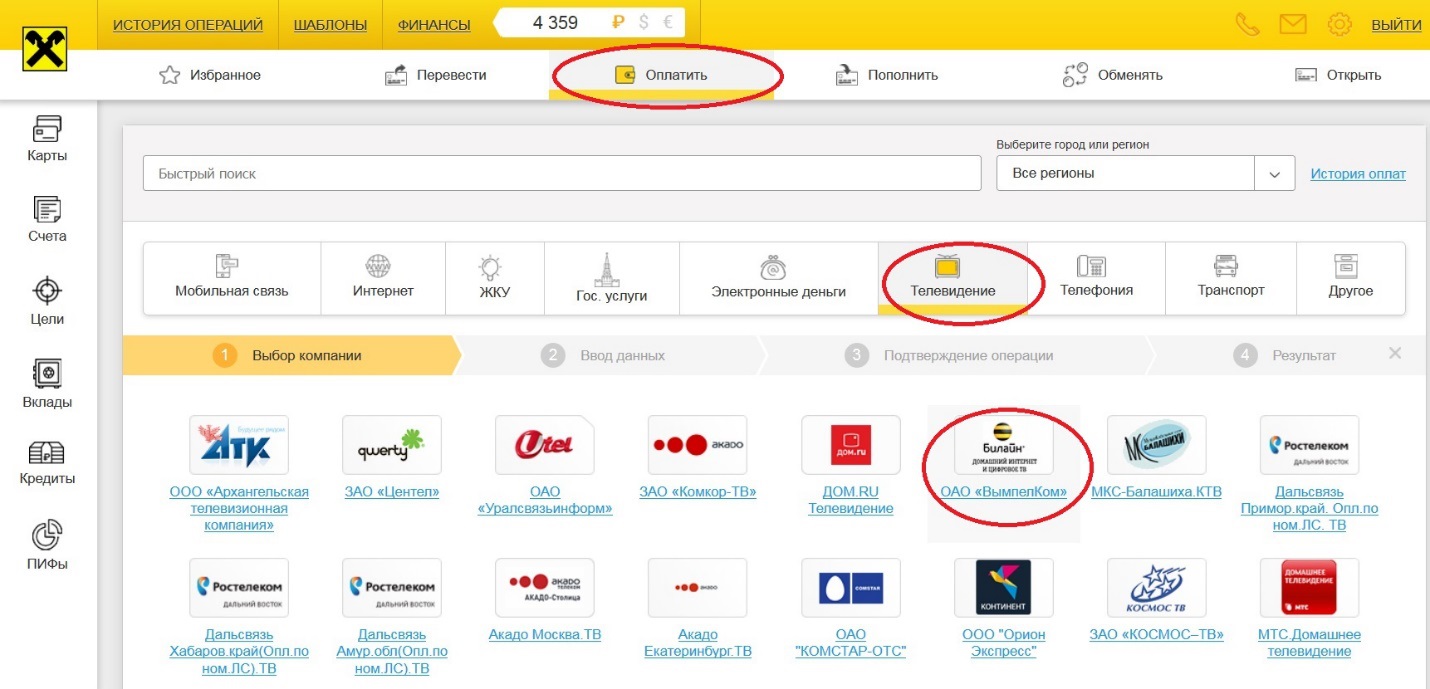This screenshot has height=689, width=1430.
Task: Click the Акадо logo above ЗАО «Комкор-ТВ»
Action: [x=698, y=445]
